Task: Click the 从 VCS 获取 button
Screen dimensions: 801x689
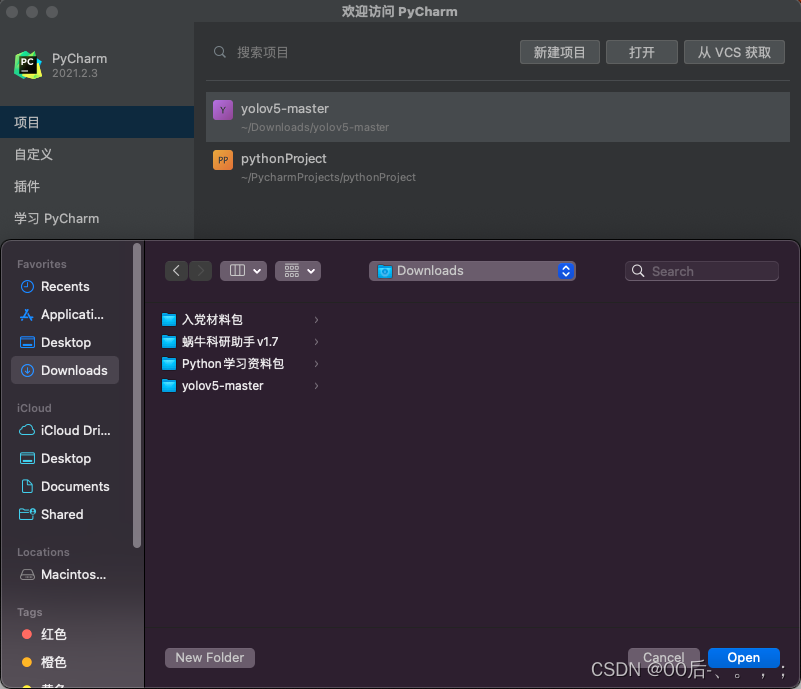Action: click(734, 52)
